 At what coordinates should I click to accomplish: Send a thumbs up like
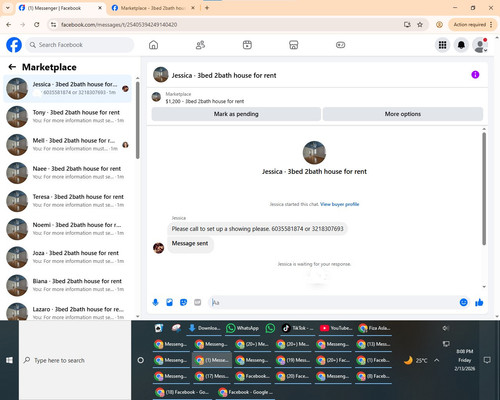[479, 302]
